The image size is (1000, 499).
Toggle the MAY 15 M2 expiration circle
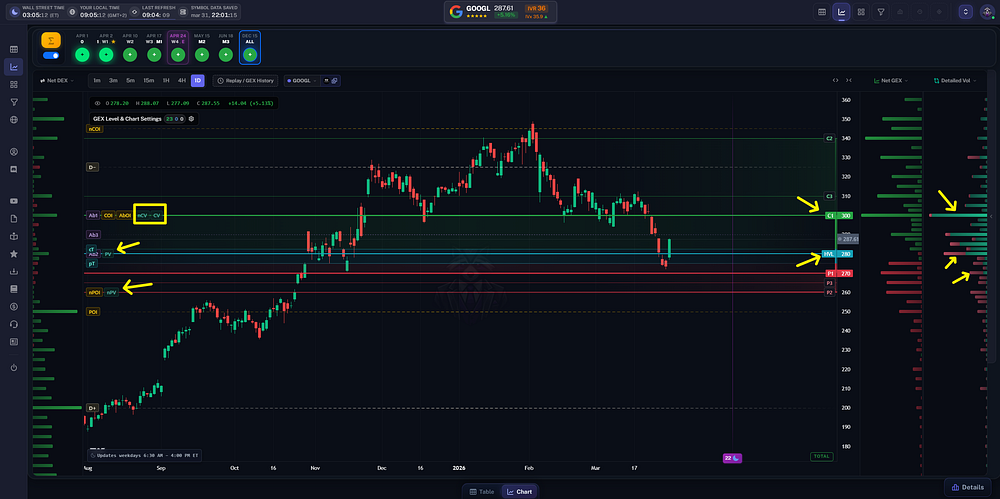202,55
